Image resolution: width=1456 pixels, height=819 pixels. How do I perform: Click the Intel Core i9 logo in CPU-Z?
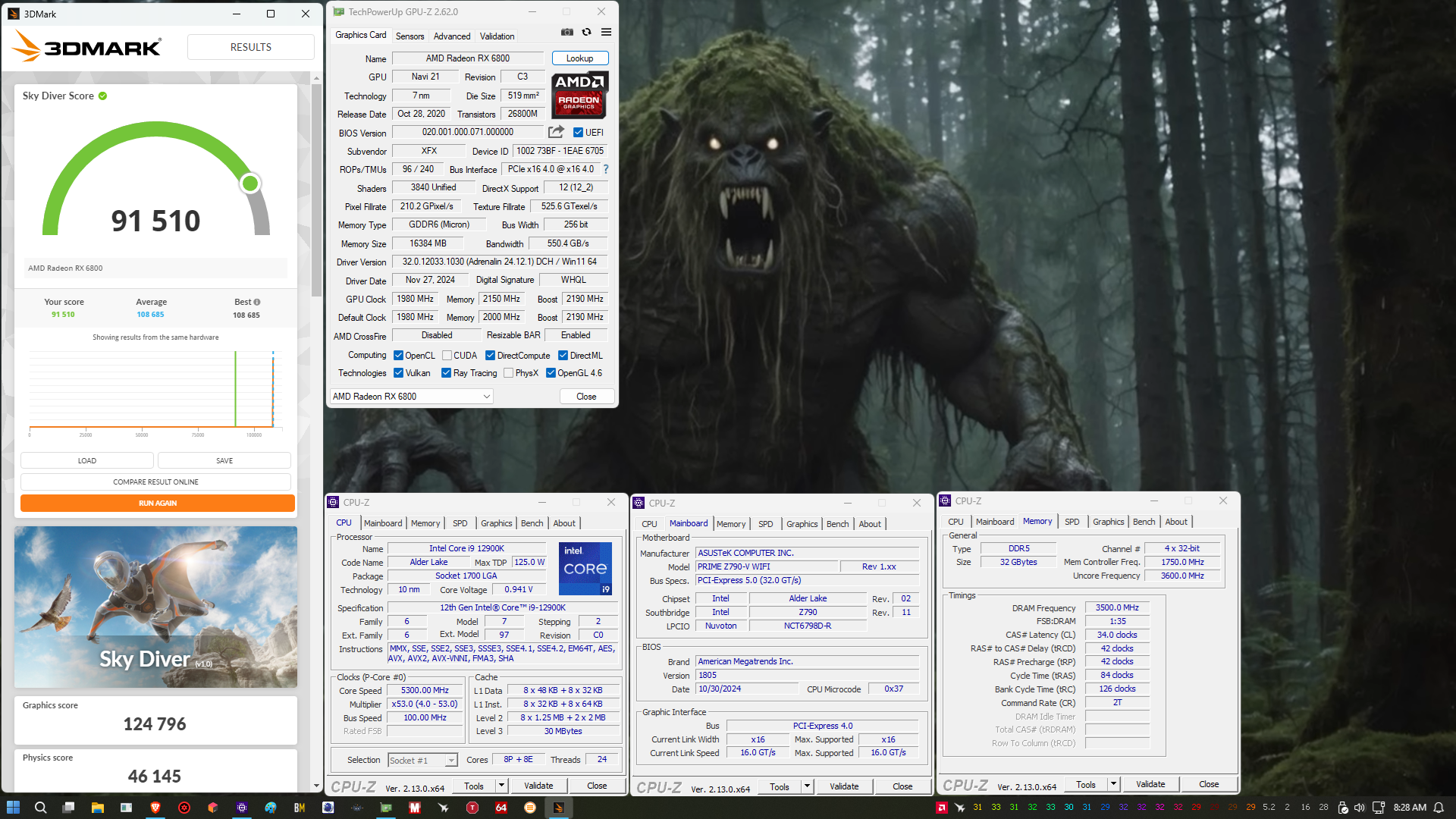click(585, 569)
